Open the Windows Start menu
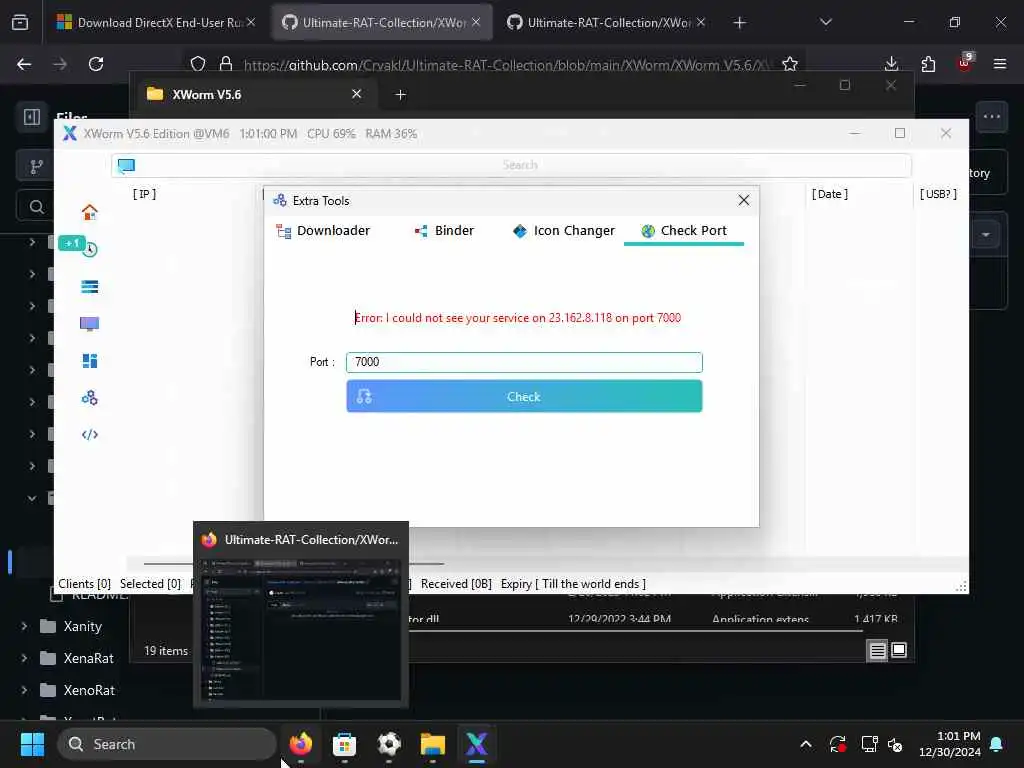 pyautogui.click(x=32, y=744)
